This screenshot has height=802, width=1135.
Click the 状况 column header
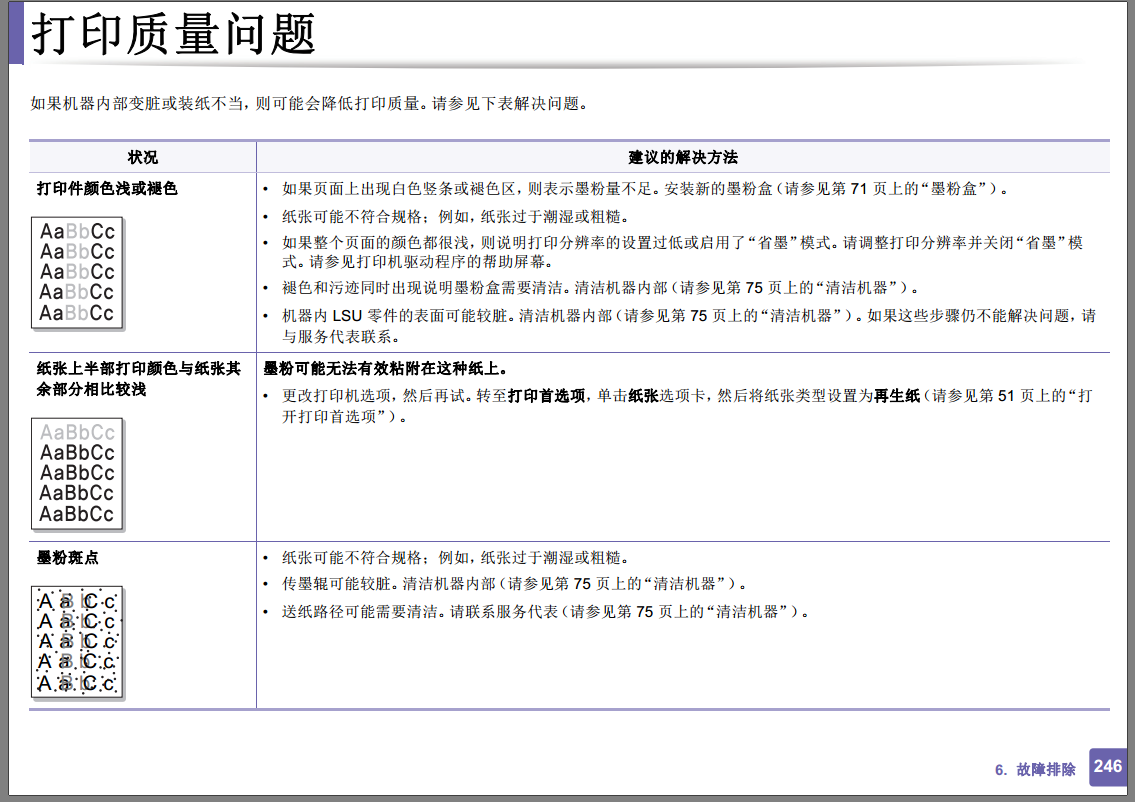(143, 157)
